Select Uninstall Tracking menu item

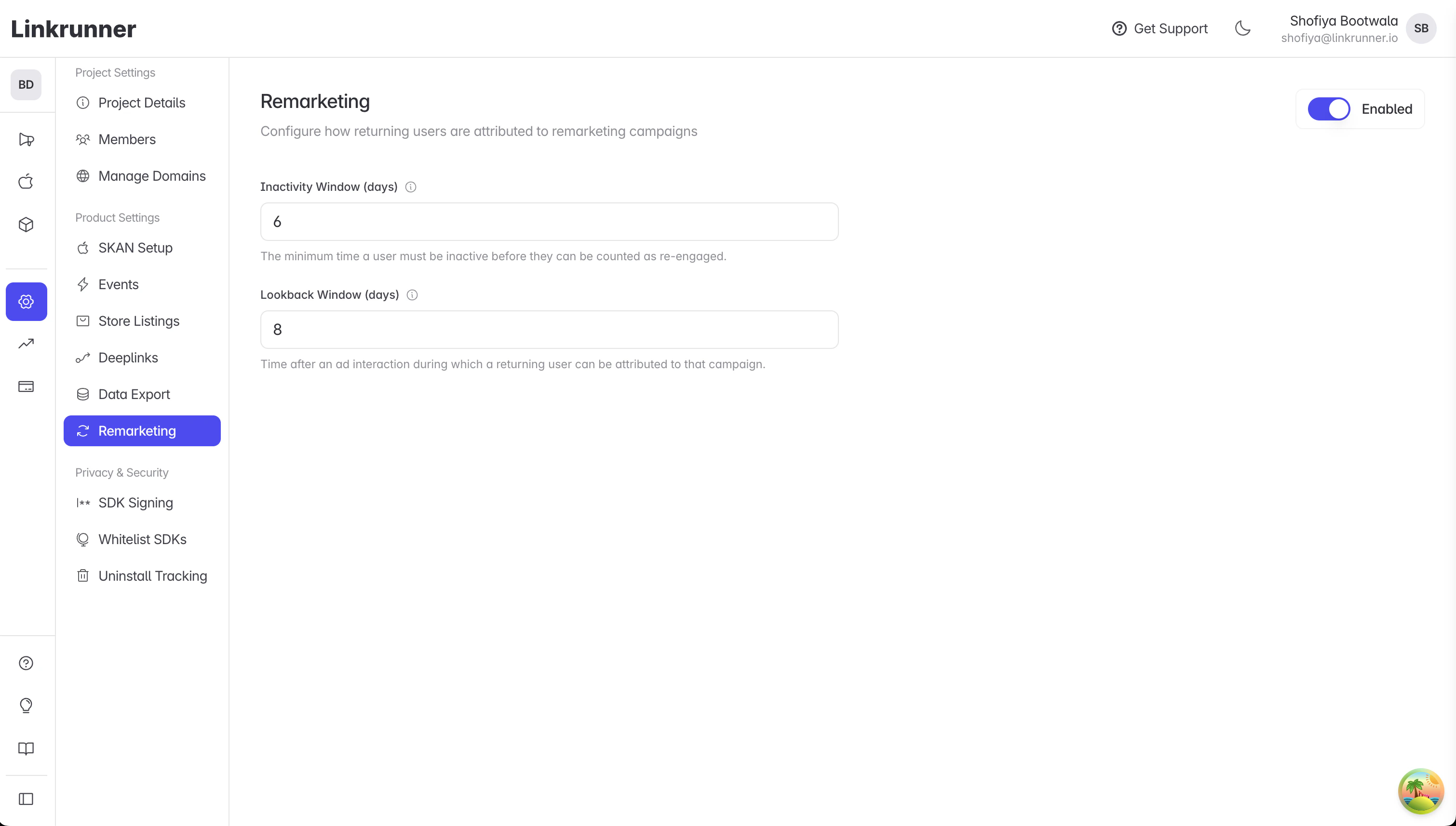coord(153,576)
